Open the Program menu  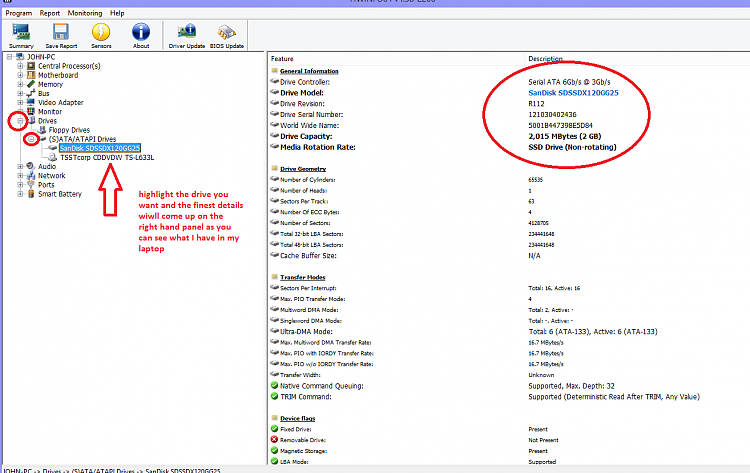coord(19,13)
